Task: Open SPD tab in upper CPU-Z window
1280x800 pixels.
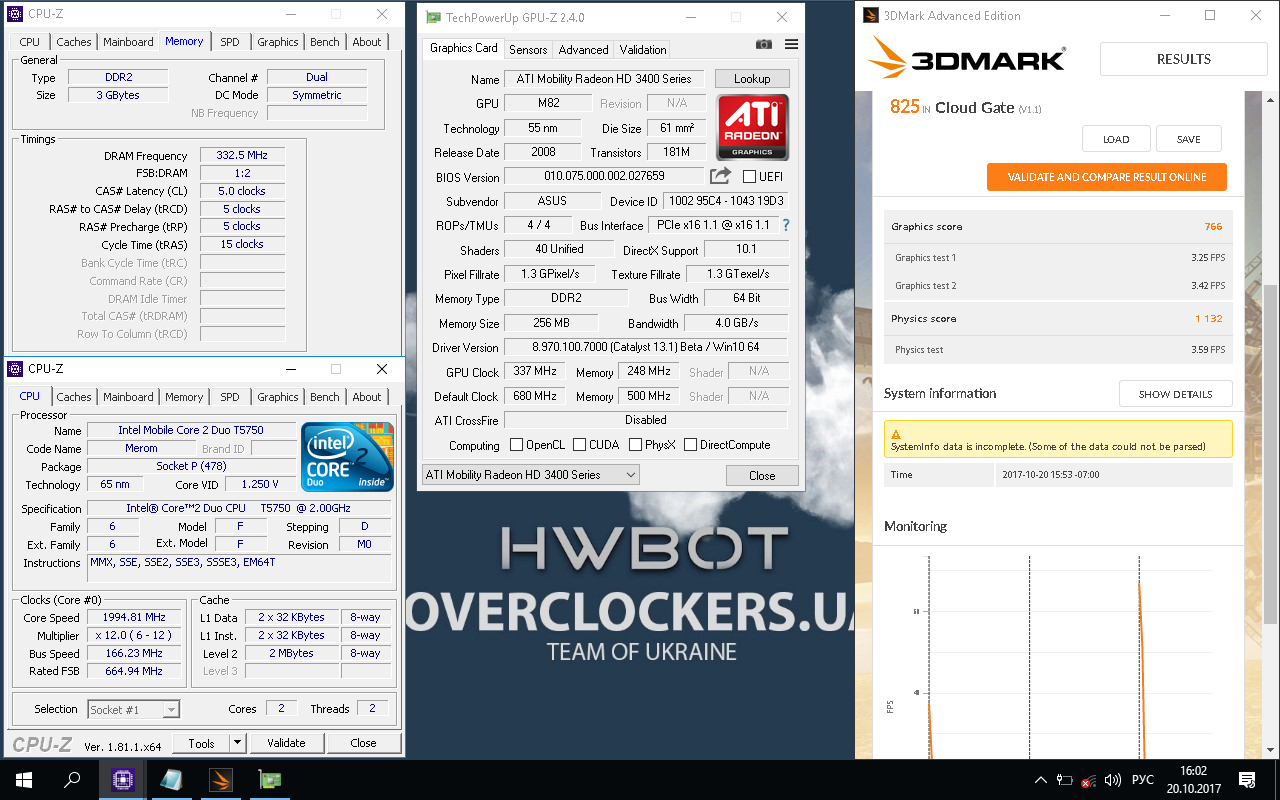Action: pyautogui.click(x=230, y=42)
